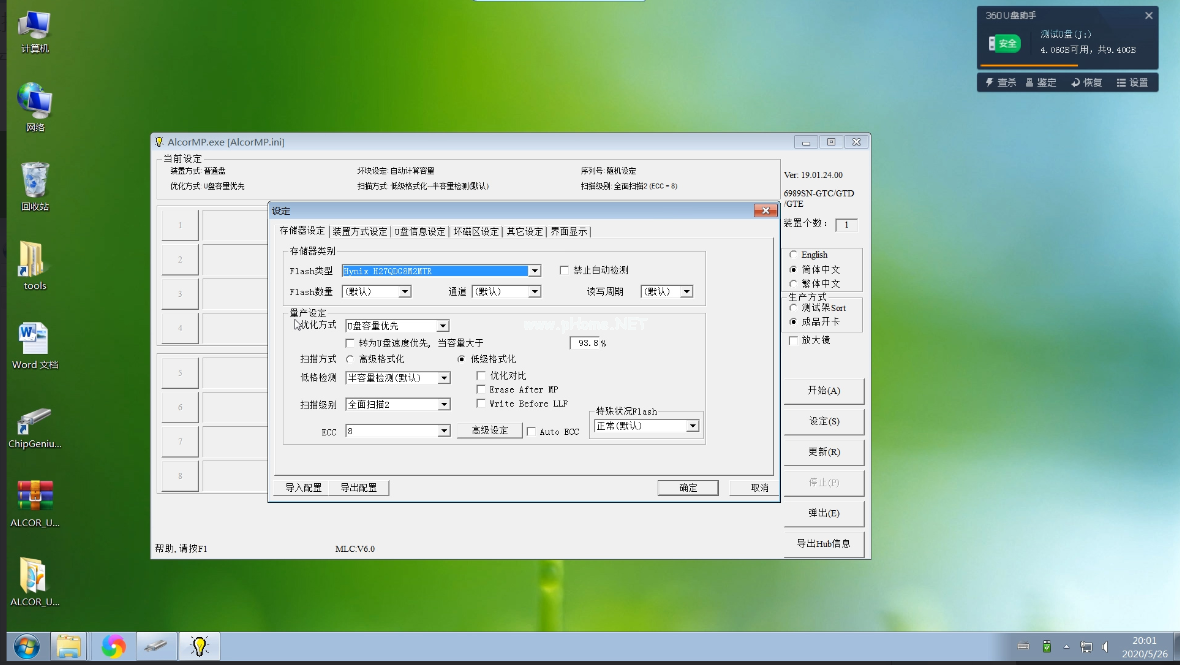This screenshot has width=1180, height=665.
Task: Open the ChipGenius desktop icon
Action: coord(34,423)
